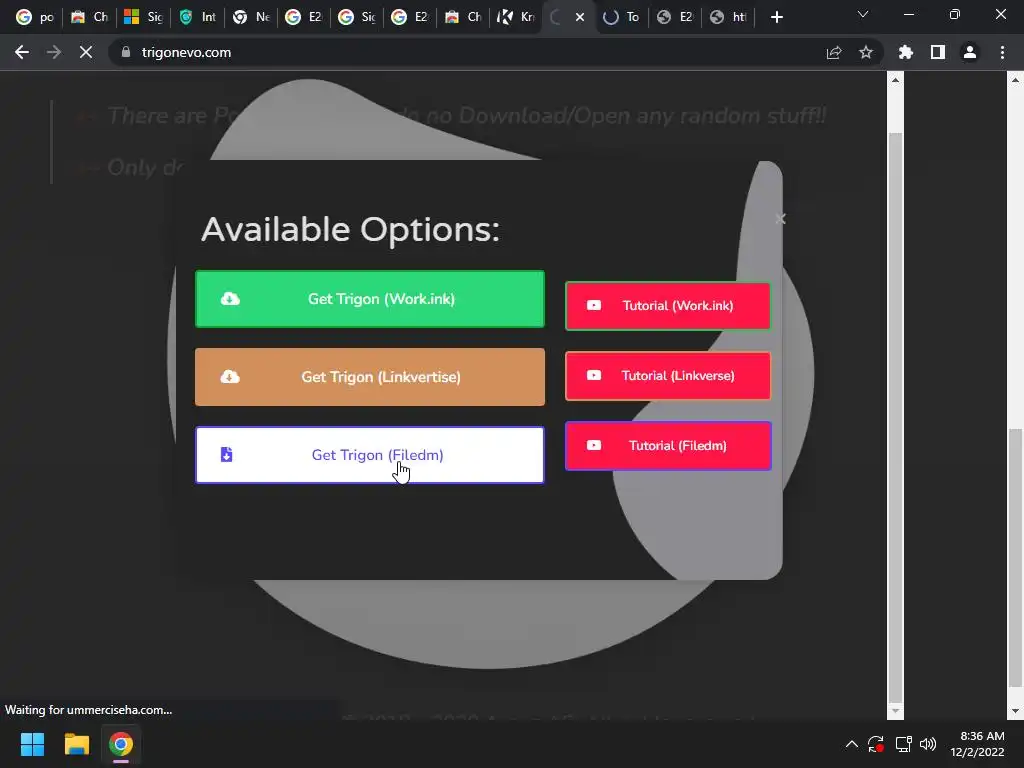Click YouTube icon on Tutorial (Work.ink)
This screenshot has height=768, width=1024.
coord(594,305)
